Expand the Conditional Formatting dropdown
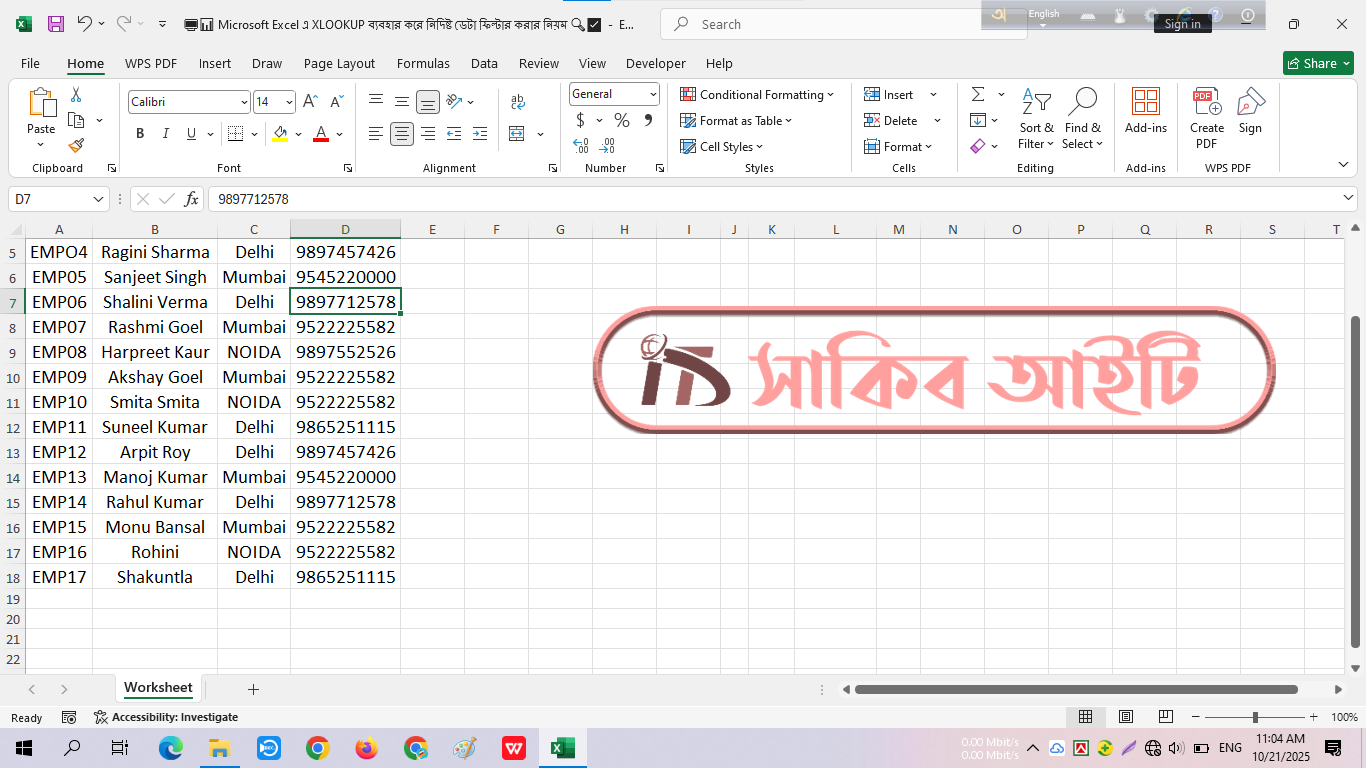1366x768 pixels. pos(757,95)
